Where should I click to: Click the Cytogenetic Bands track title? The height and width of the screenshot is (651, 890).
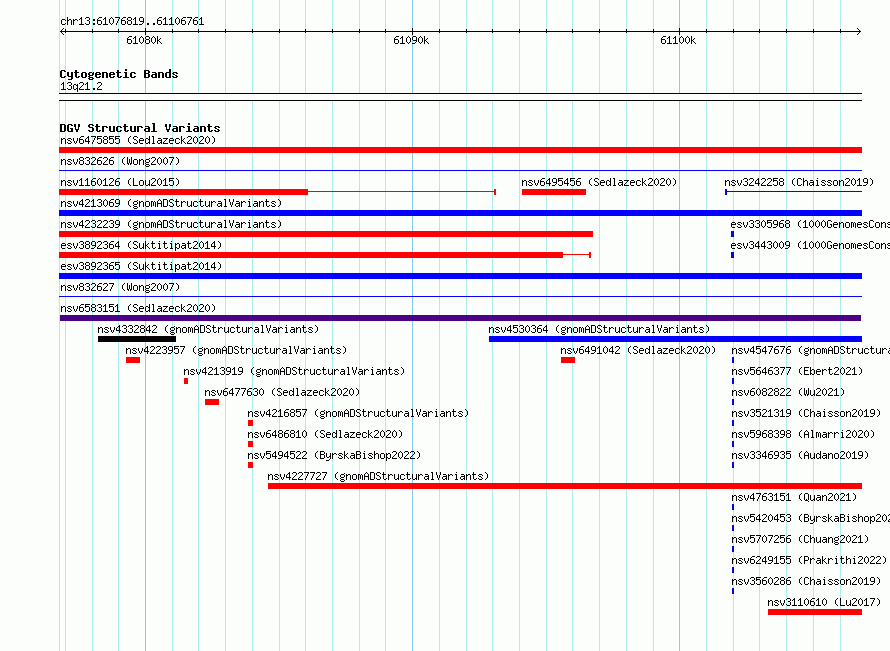pyautogui.click(x=119, y=74)
